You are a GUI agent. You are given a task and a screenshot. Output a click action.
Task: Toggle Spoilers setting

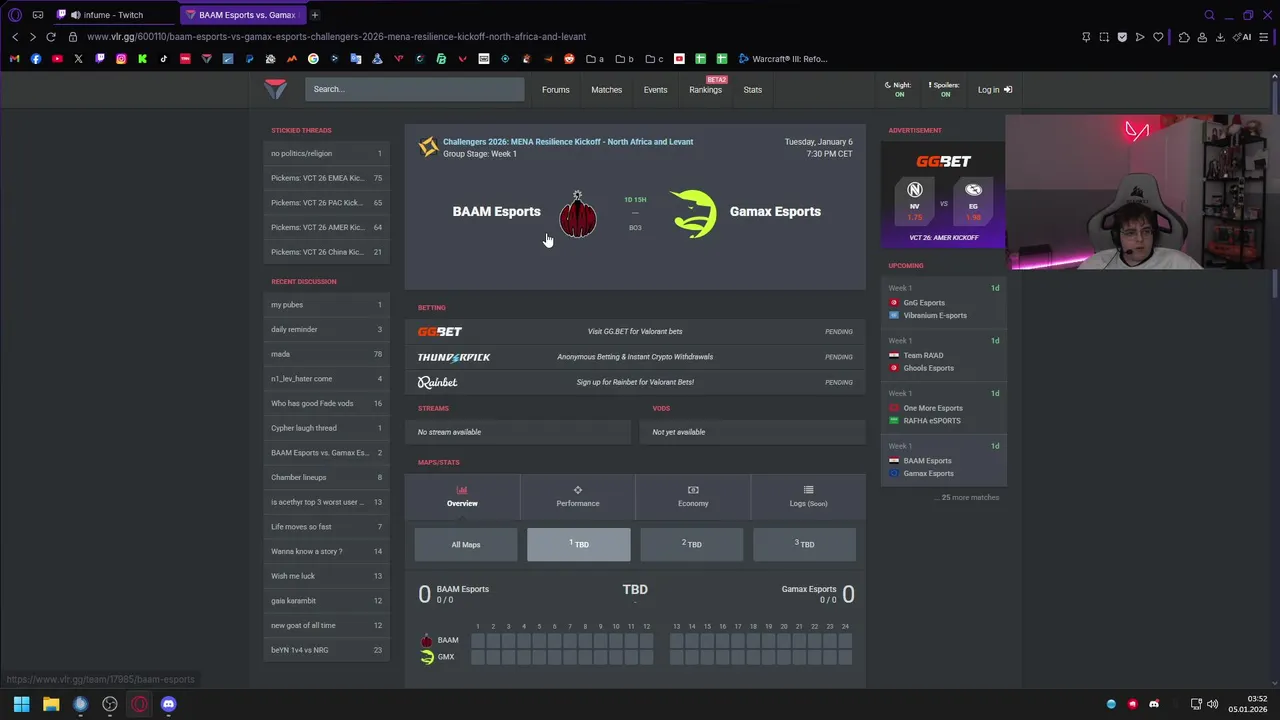pyautogui.click(x=945, y=89)
